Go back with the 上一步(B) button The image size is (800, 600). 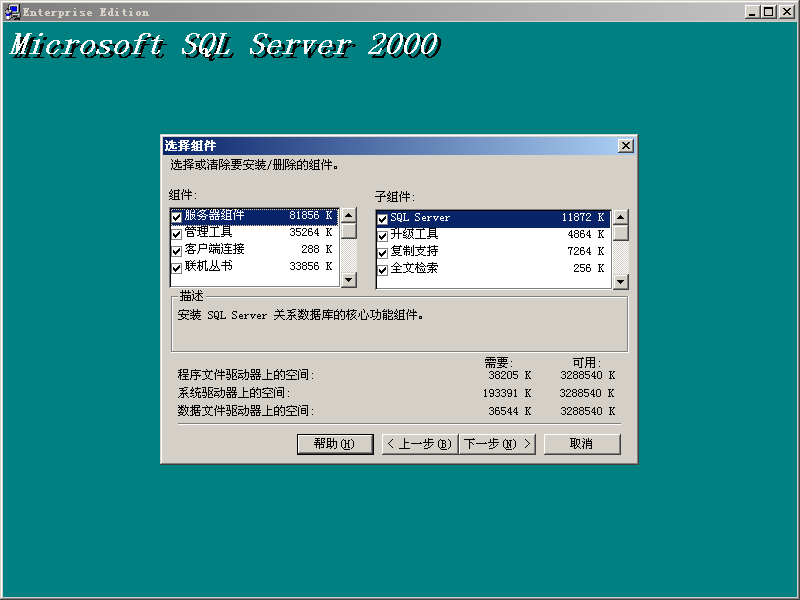pos(420,444)
